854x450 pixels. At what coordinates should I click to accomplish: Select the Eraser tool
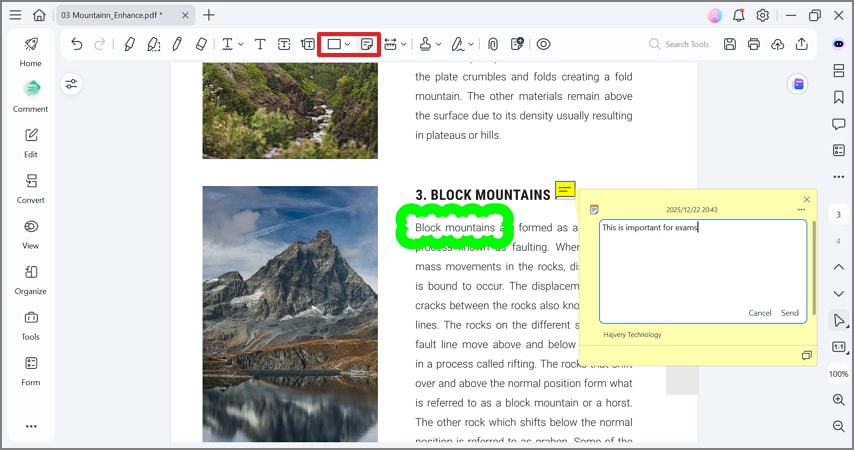(x=201, y=44)
